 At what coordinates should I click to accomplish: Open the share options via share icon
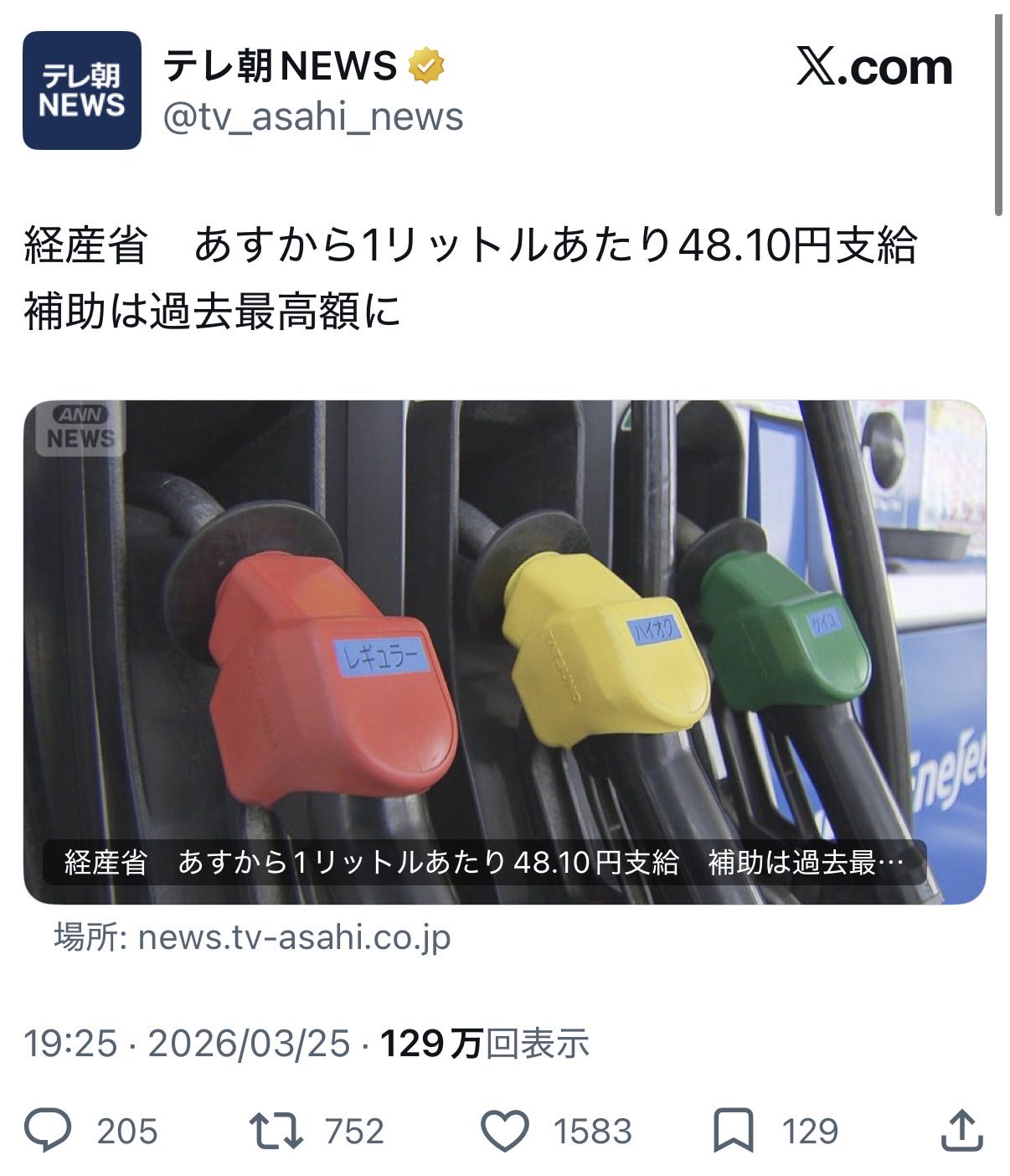tap(962, 1130)
